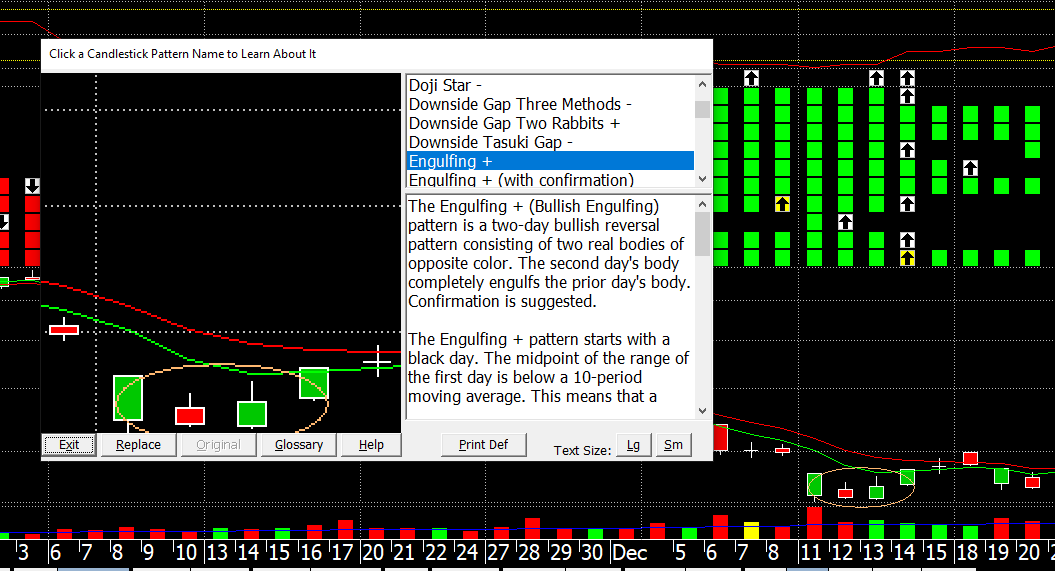The width and height of the screenshot is (1055, 571).
Task: Click red candle left of preview oval
Action: point(64,330)
